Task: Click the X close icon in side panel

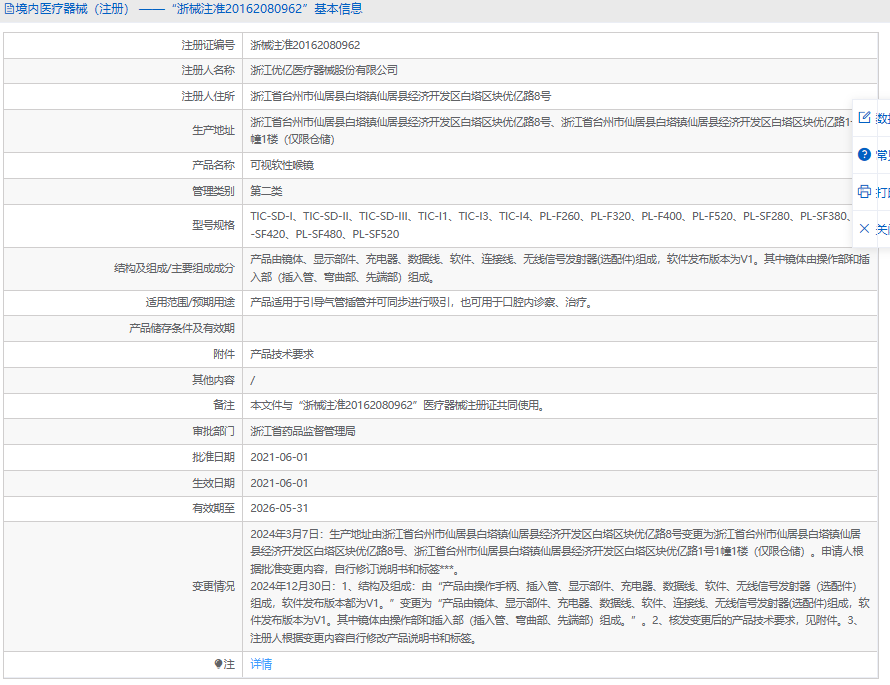Action: 864,228
